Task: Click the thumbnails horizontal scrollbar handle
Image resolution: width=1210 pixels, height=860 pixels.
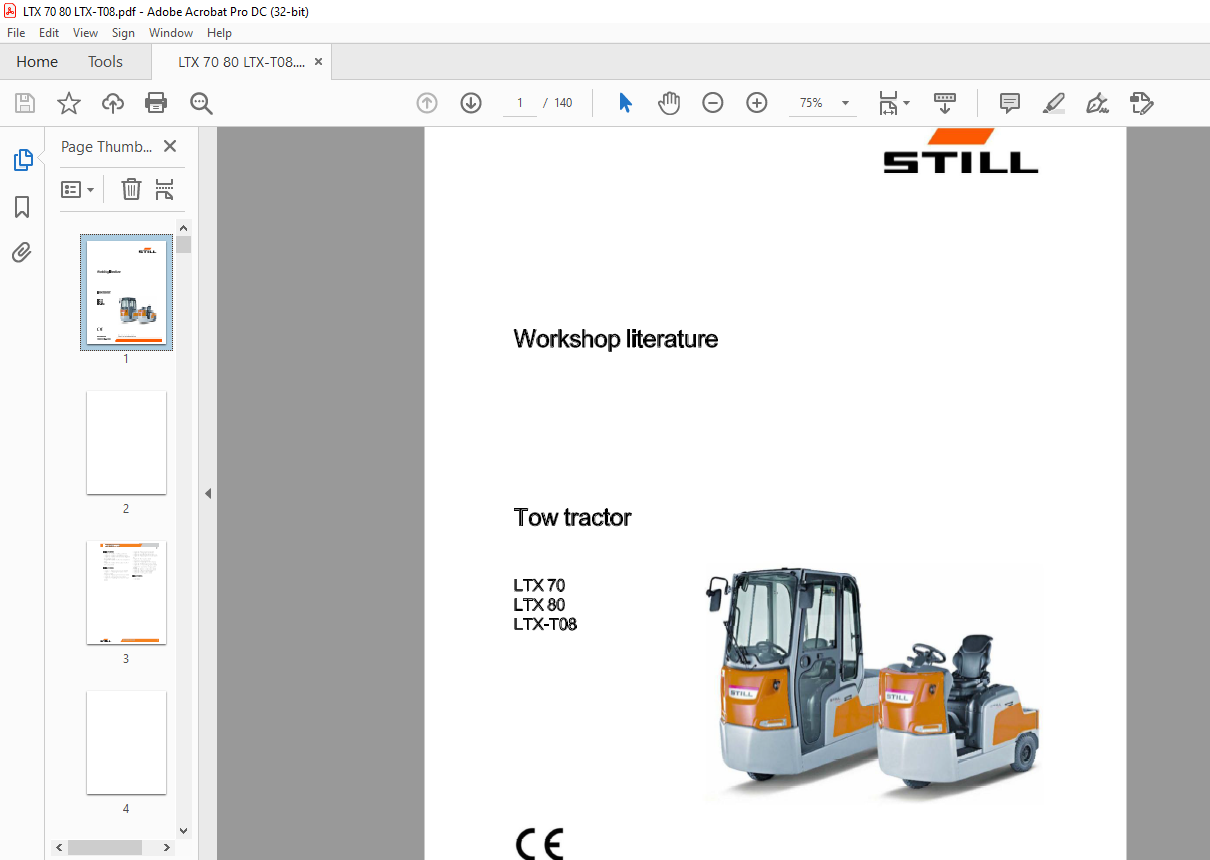Action: click(x=104, y=847)
